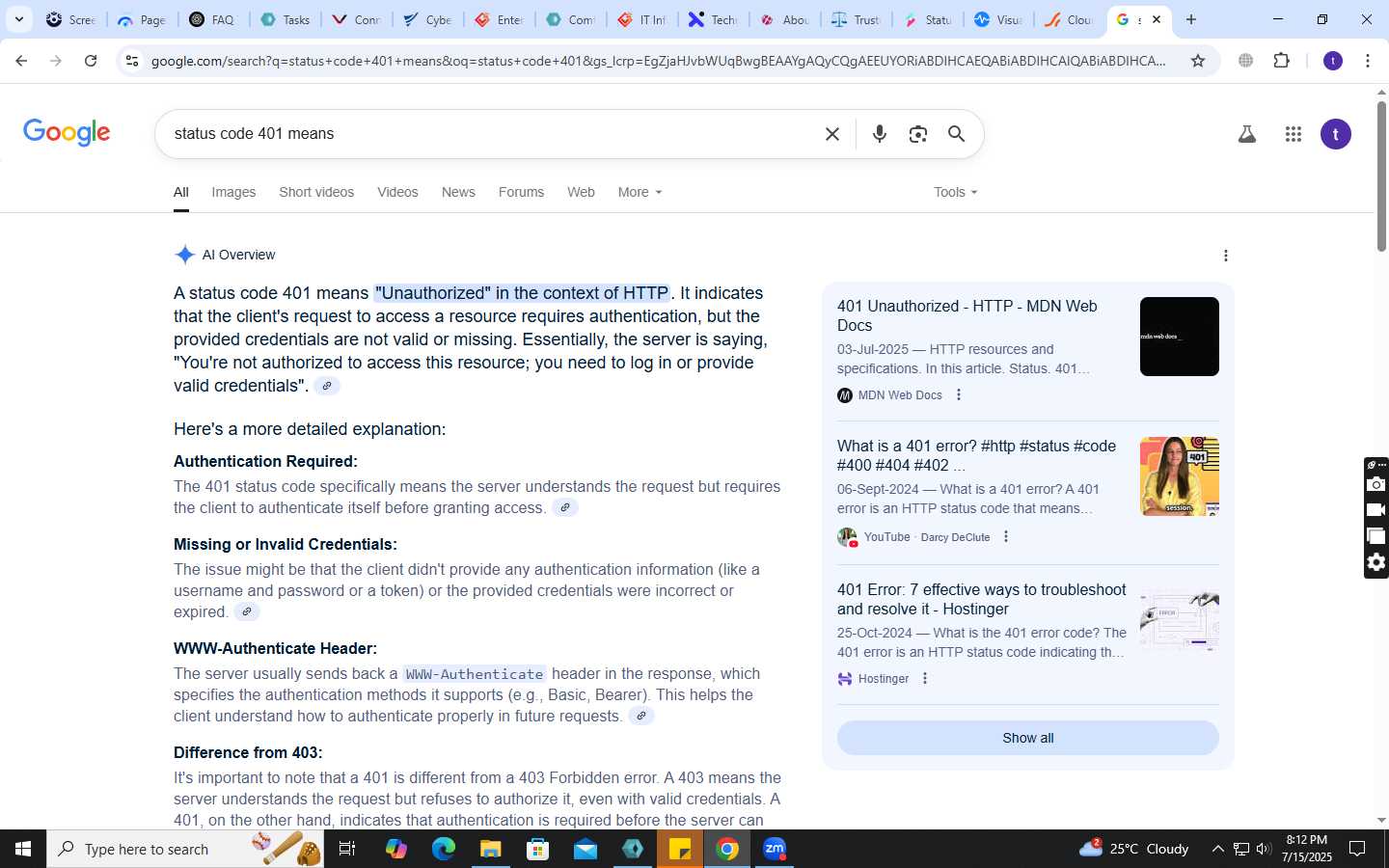Viewport: 1389px width, 868px height.
Task: Reload the current page
Action: click(x=91, y=61)
